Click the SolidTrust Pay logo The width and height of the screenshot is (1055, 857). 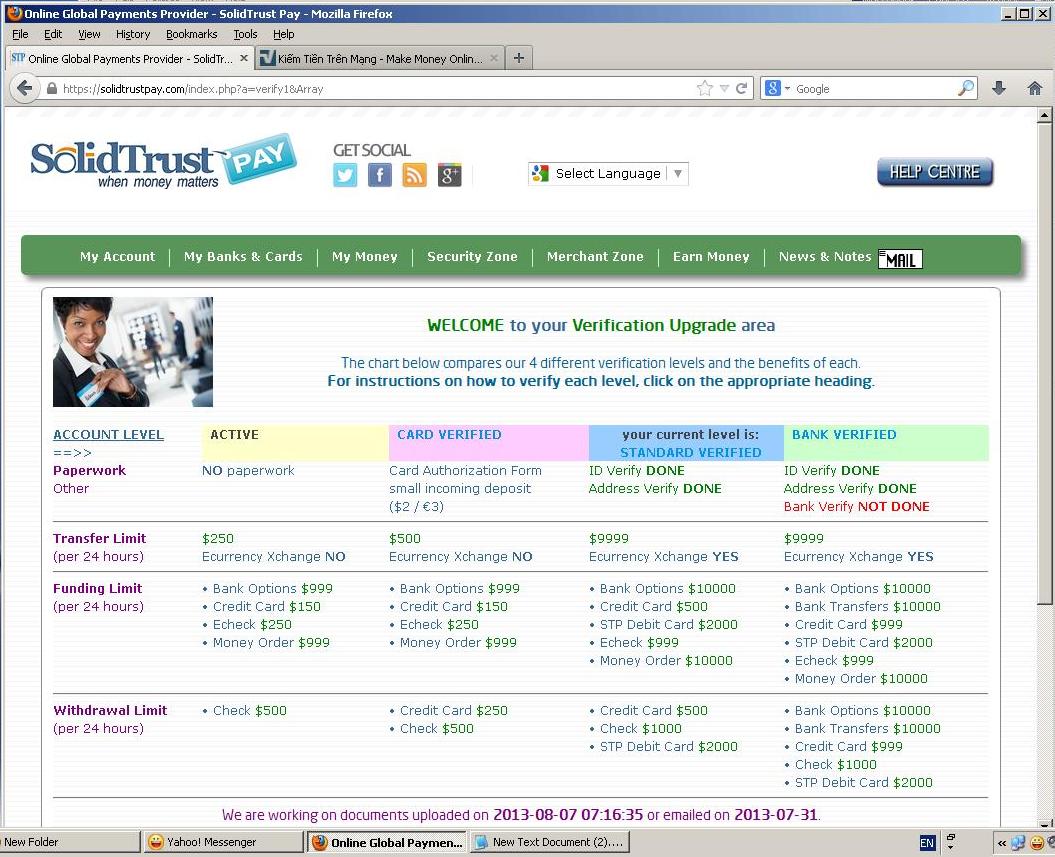click(x=163, y=161)
